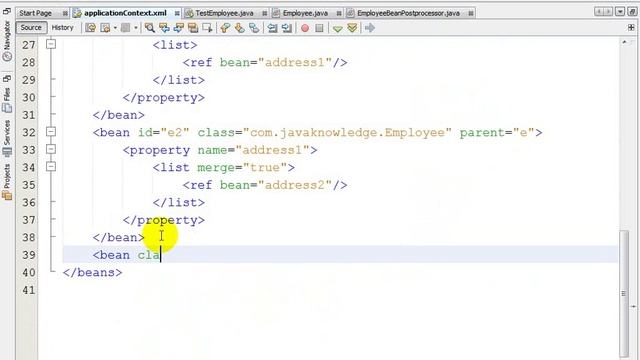
Task: Click closing </beans> tag on line 40
Action: pos(93,273)
